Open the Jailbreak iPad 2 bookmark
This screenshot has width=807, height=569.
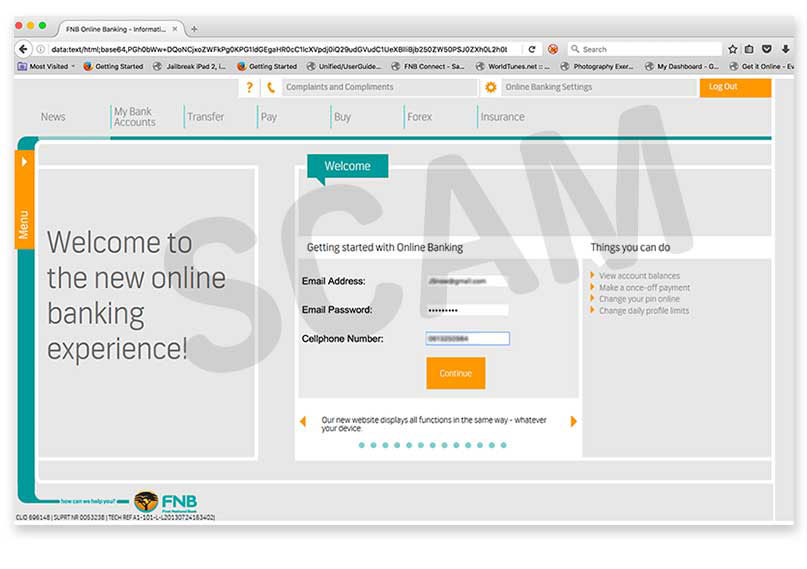[x=189, y=66]
